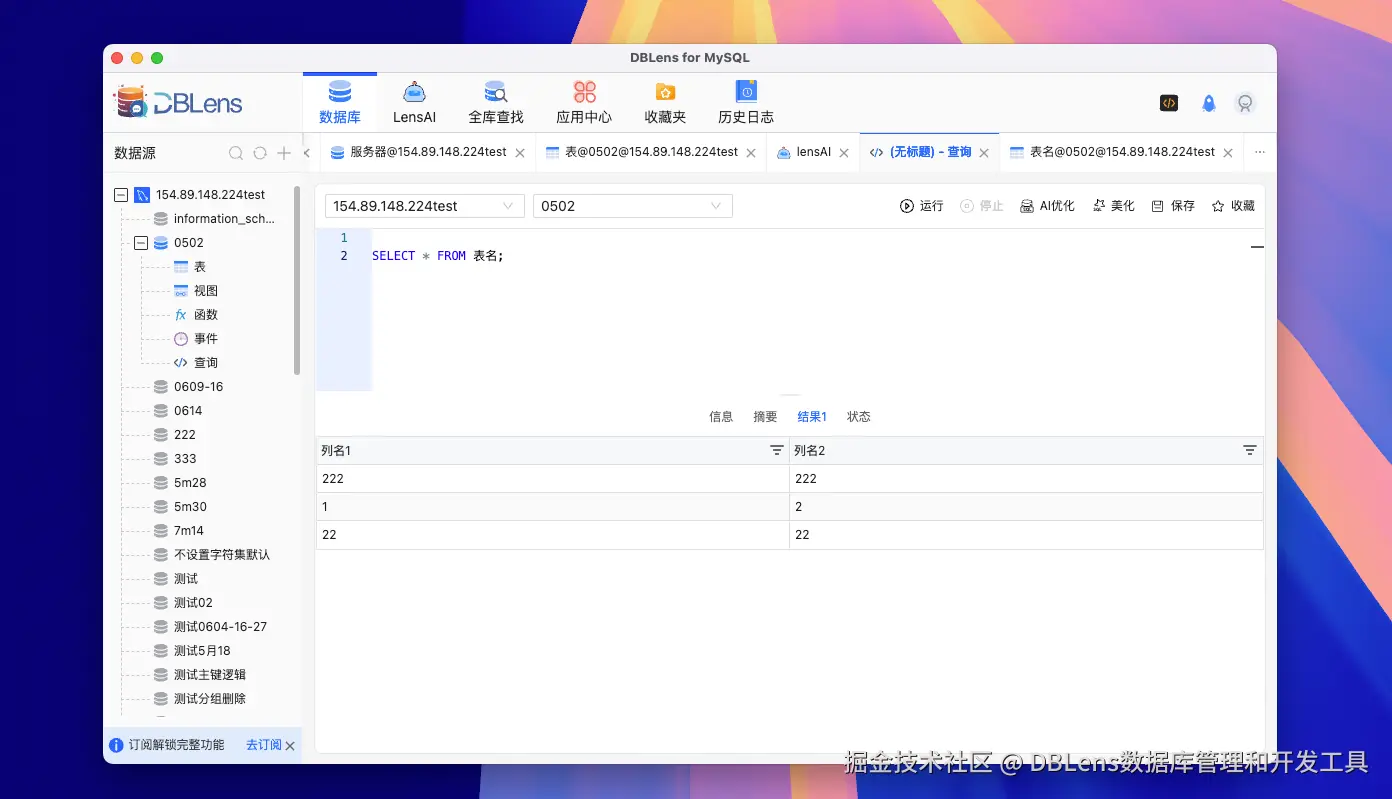1392x799 pixels.
Task: Select 事件 node under 0502
Action: tap(196, 339)
